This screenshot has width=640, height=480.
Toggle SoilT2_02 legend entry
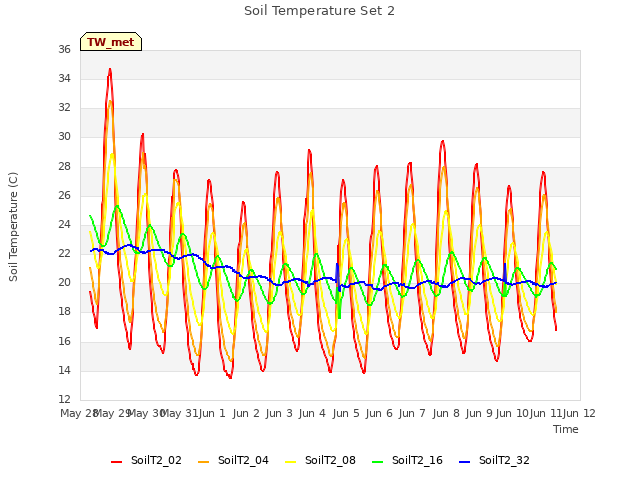[x=146, y=460]
